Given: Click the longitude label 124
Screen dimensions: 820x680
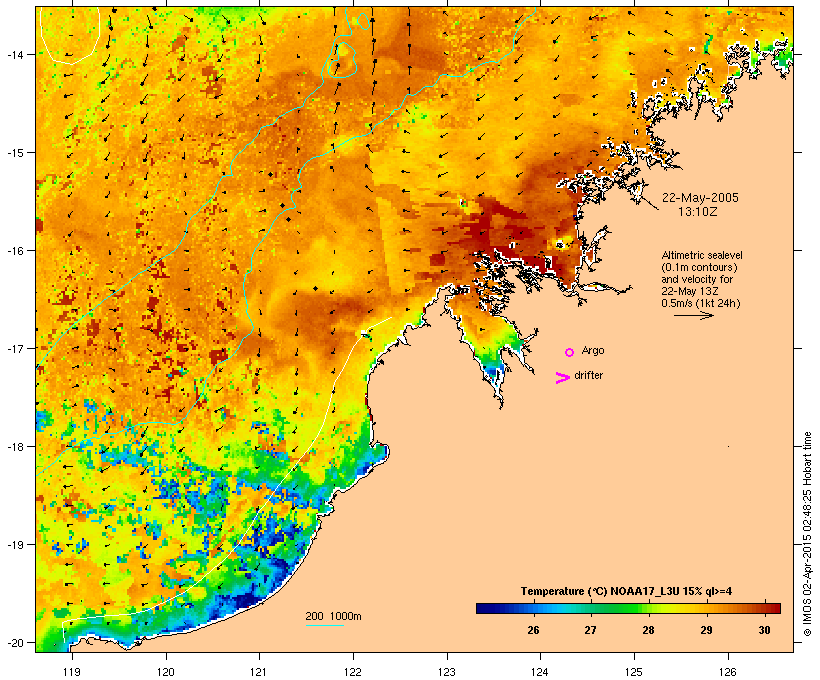Looking at the screenshot, I should click(540, 672).
